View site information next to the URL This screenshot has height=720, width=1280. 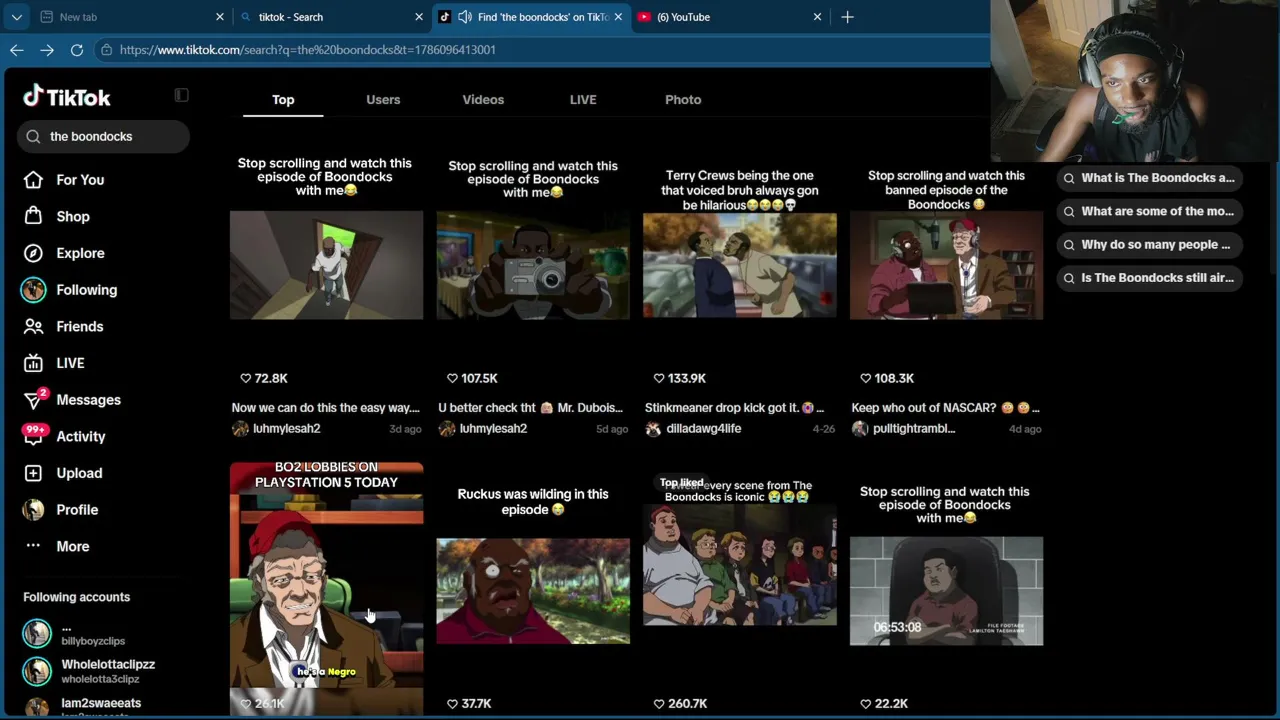click(x=106, y=49)
